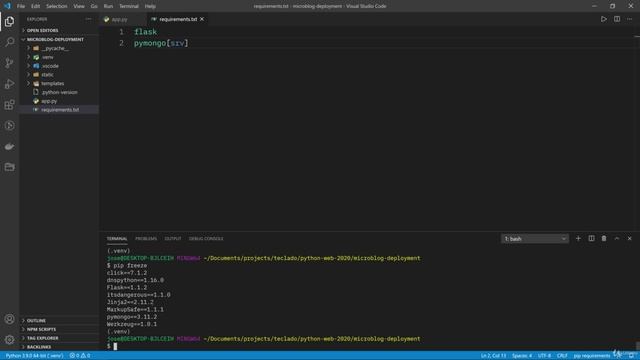Click the Ln 2, Col cursor position indicator
640x360 pixels.
pyautogui.click(x=493, y=356)
